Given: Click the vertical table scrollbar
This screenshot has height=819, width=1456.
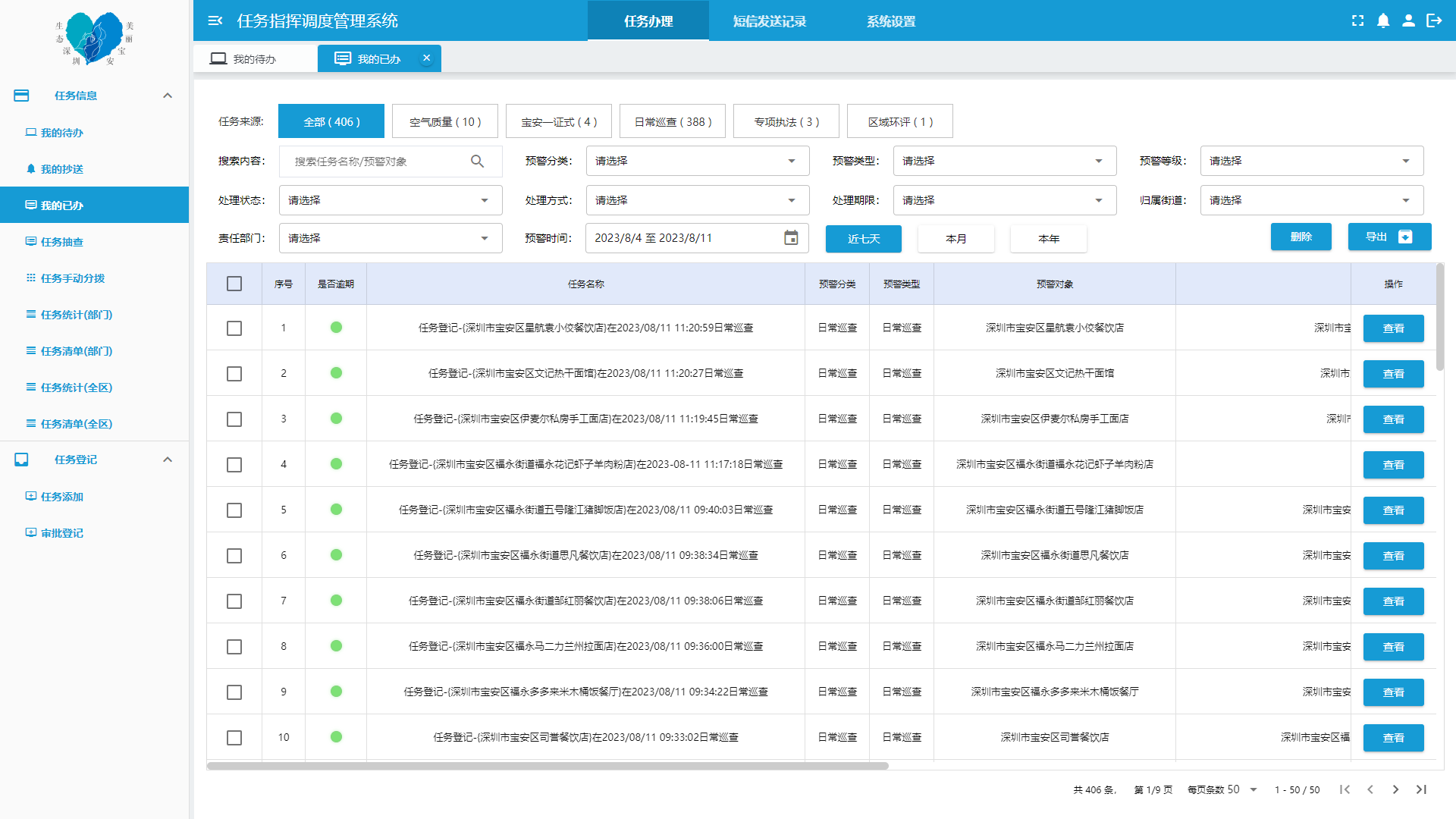Looking at the screenshot, I should tap(1440, 317).
